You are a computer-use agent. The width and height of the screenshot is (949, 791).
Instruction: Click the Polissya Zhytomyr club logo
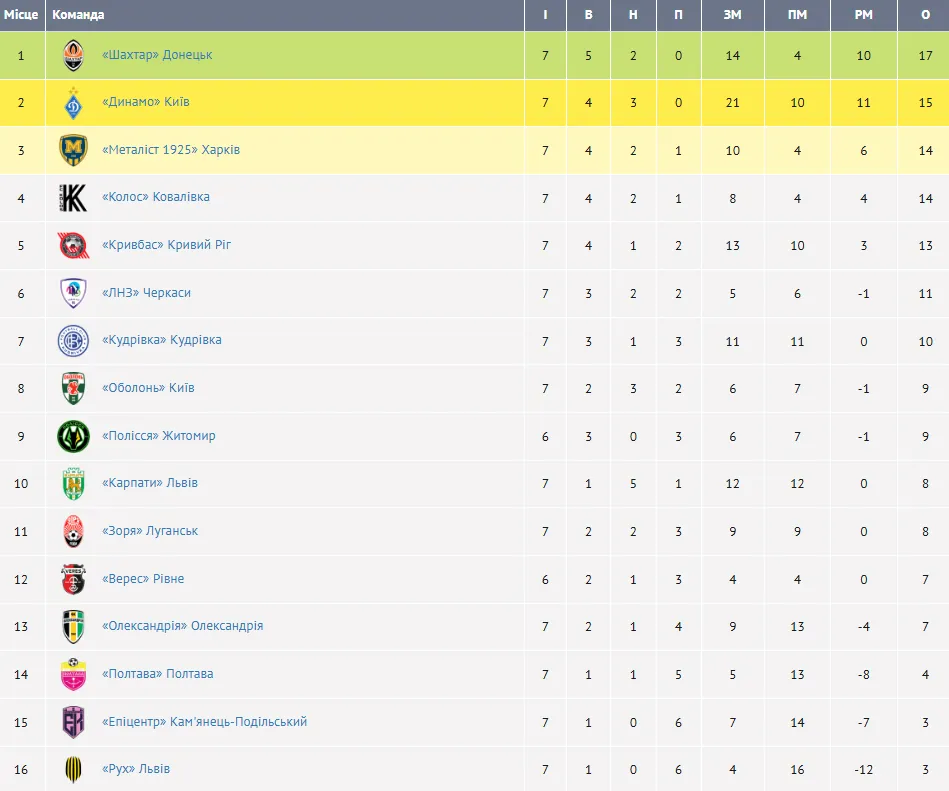[73, 436]
